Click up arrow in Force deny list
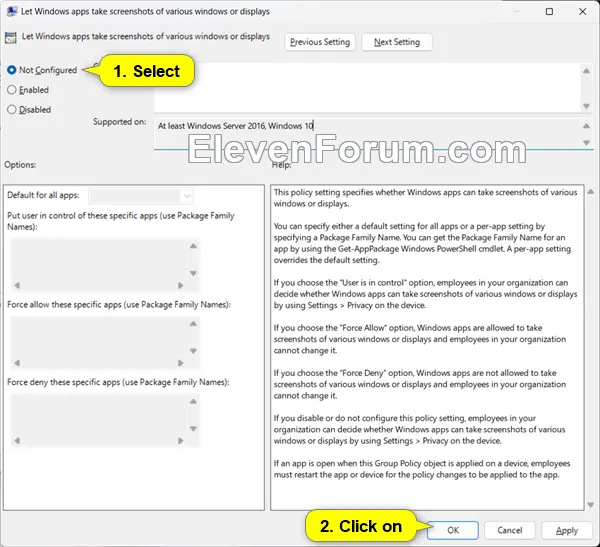 coord(193,401)
